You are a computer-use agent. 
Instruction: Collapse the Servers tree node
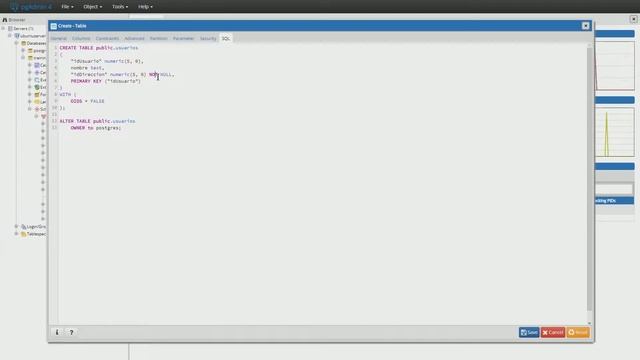(4, 29)
